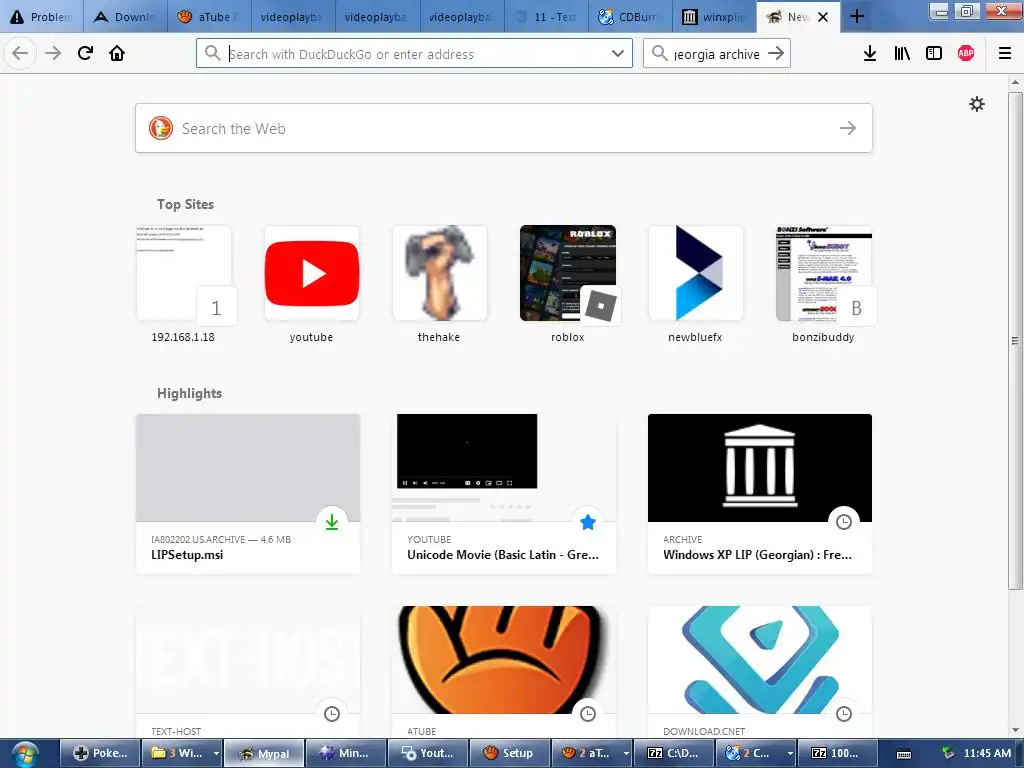Open the Windows Start orb
Screen dimensions: 1024x768
[x=25, y=754]
